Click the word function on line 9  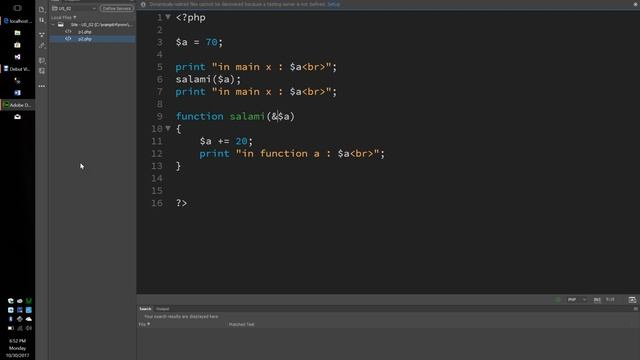coord(200,116)
